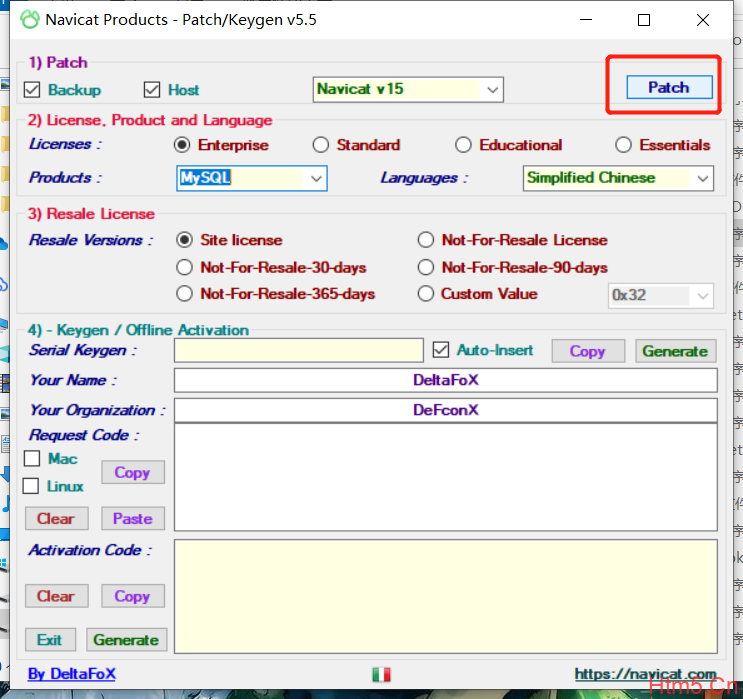The height and width of the screenshot is (699, 743).
Task: Click the Navicat logo icon in title bar
Action: (x=30, y=19)
